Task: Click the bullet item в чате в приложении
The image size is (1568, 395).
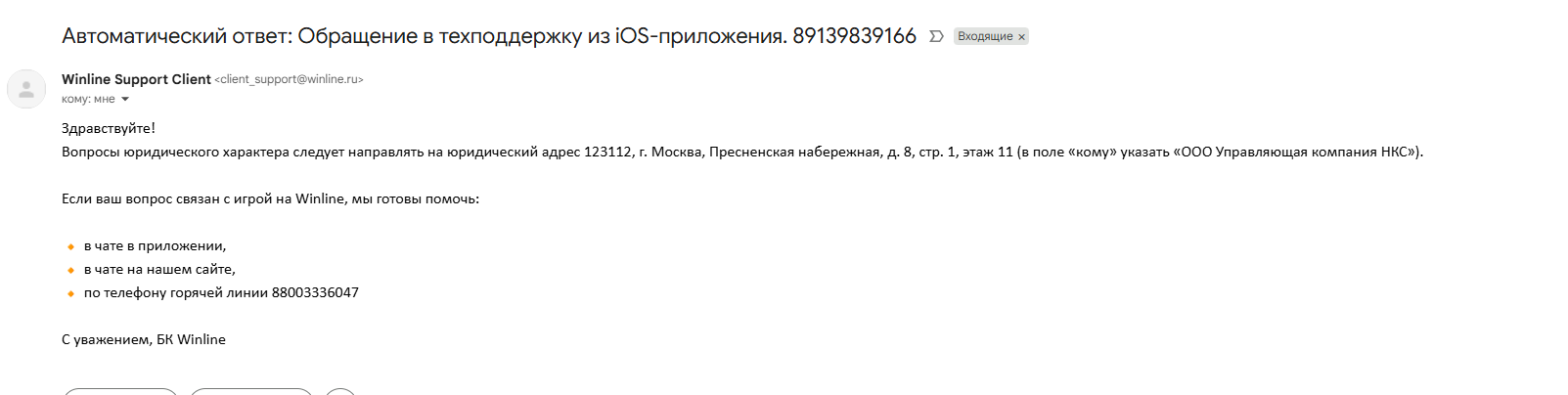Action: (x=155, y=245)
